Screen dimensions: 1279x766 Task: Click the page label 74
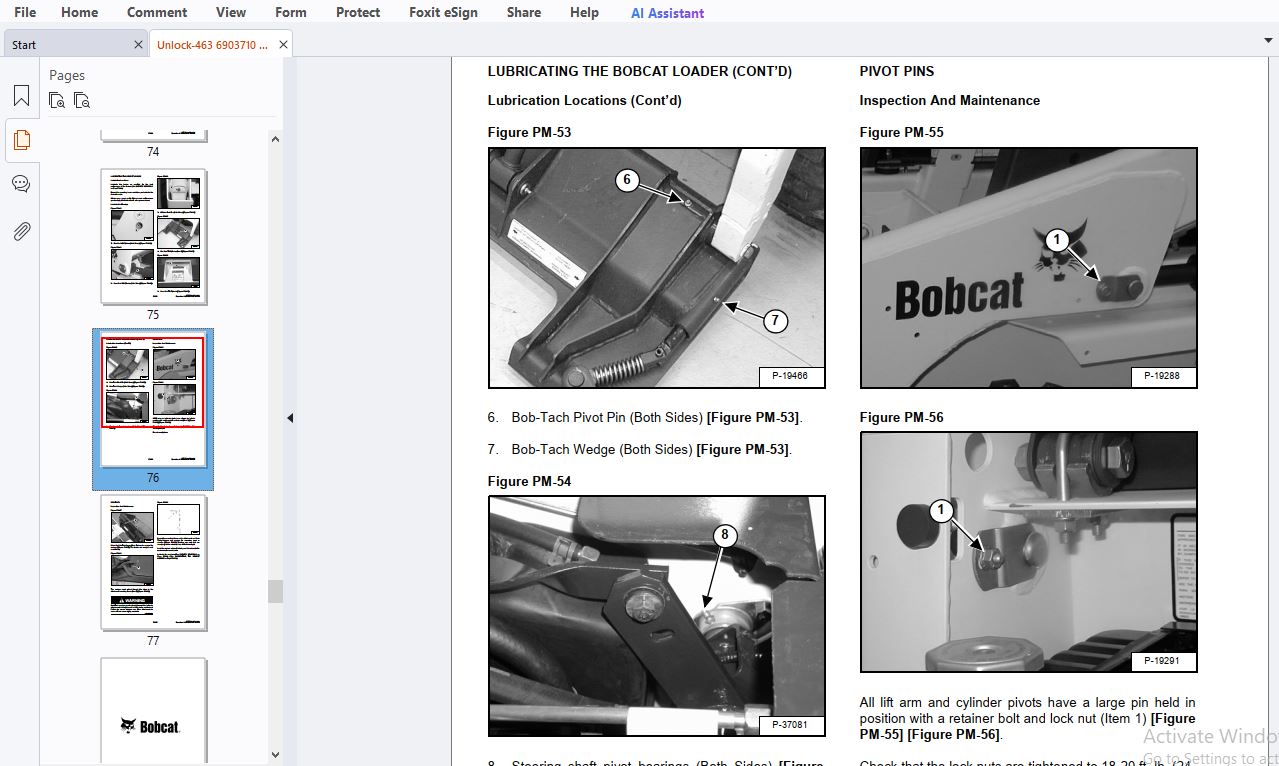point(153,152)
